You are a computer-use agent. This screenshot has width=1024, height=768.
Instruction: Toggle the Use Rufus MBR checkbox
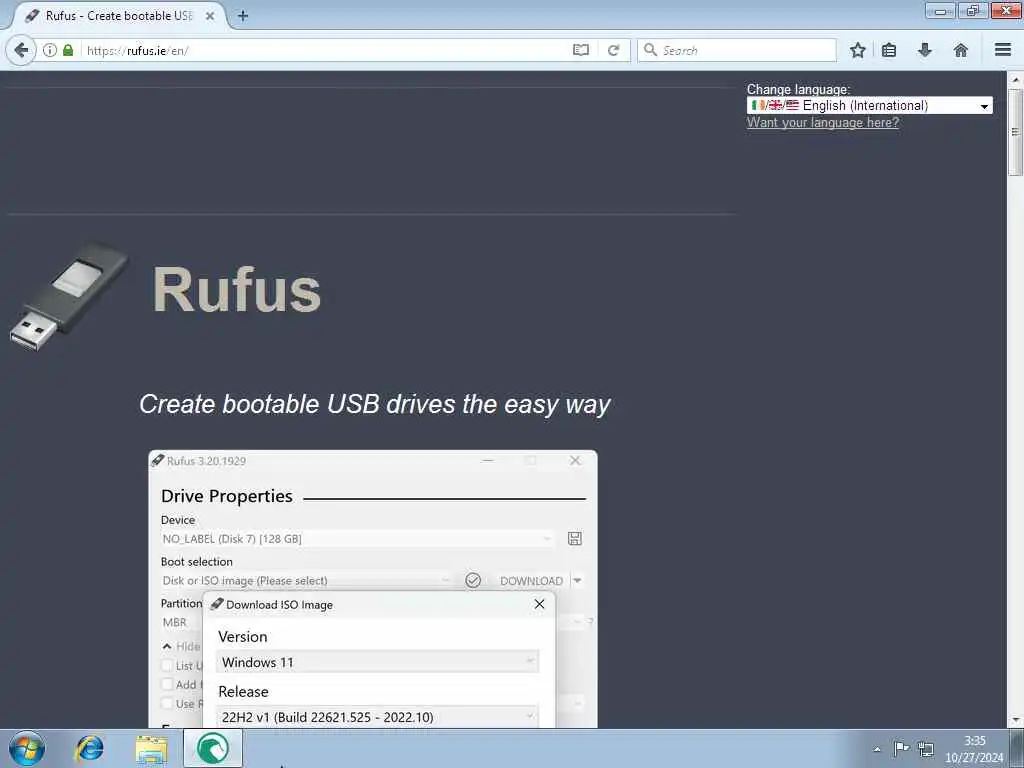pyautogui.click(x=167, y=703)
